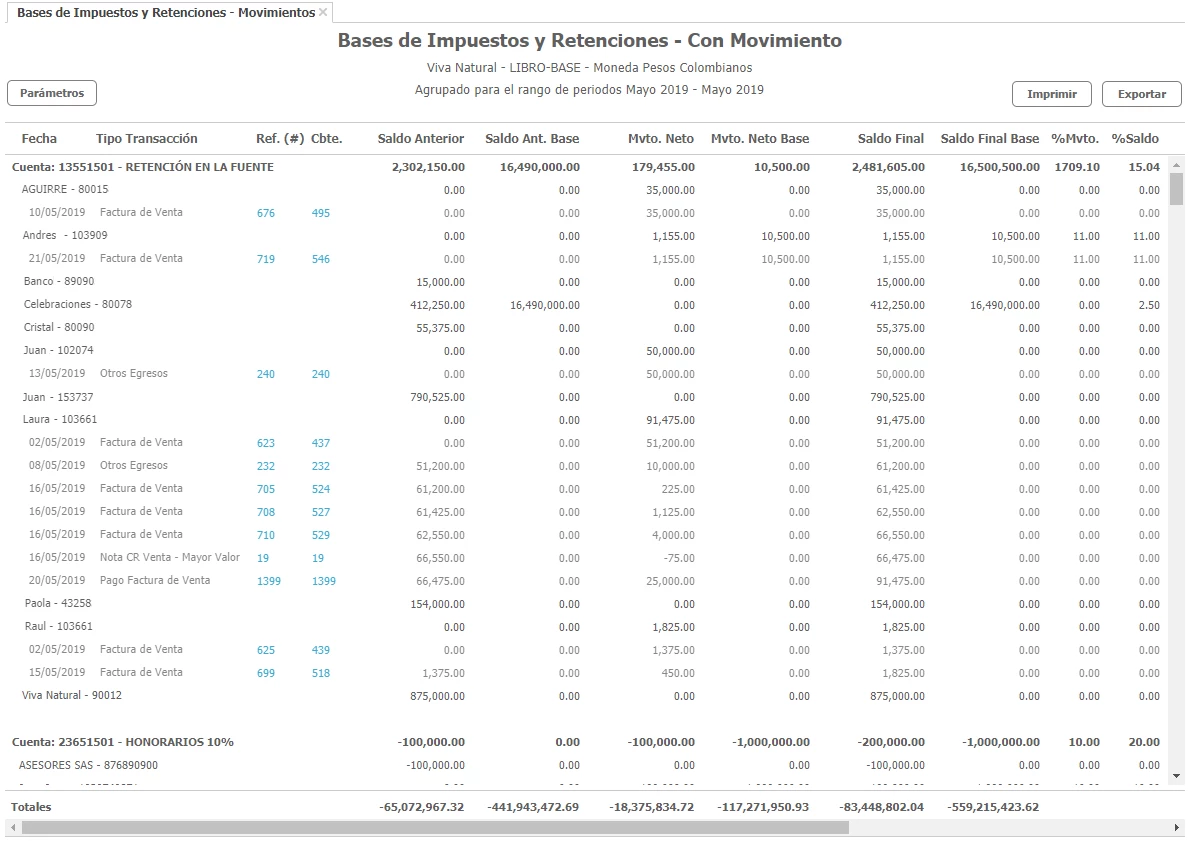Viewport: 1191px width, 841px height.
Task: Open reference 623 Factura de Venta
Action: coord(266,443)
